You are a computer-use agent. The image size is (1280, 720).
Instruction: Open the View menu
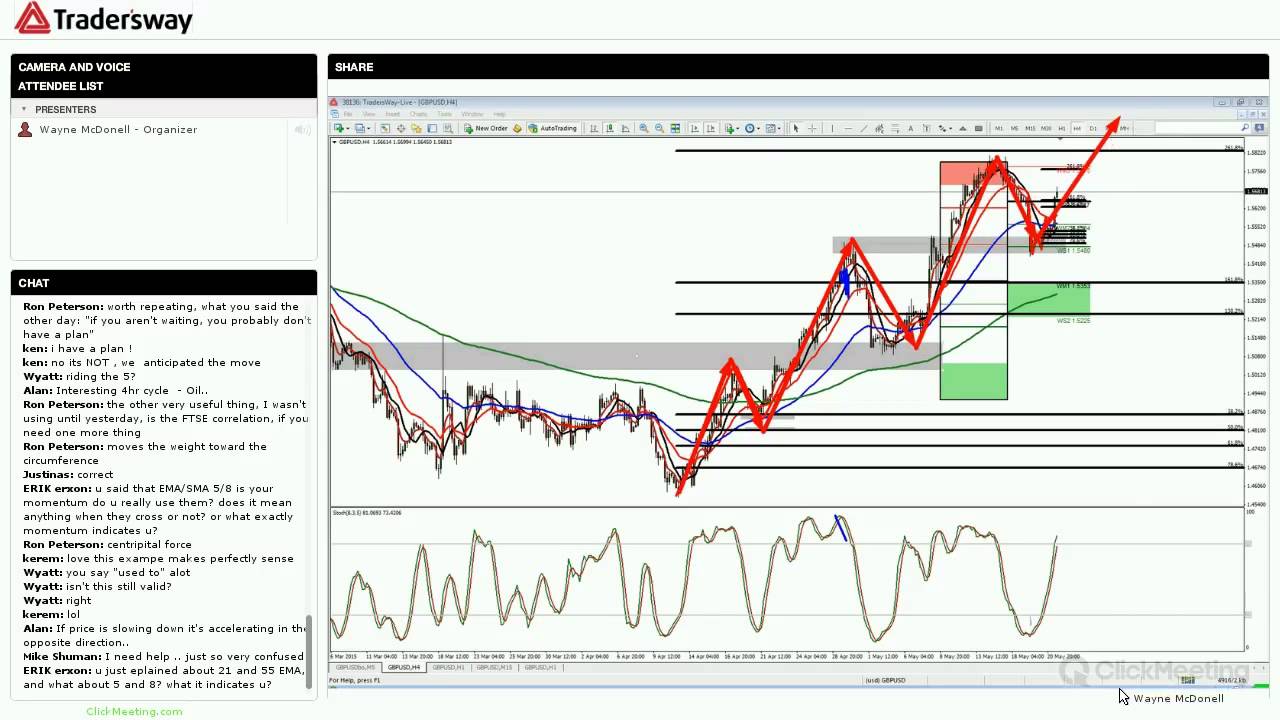coord(369,114)
